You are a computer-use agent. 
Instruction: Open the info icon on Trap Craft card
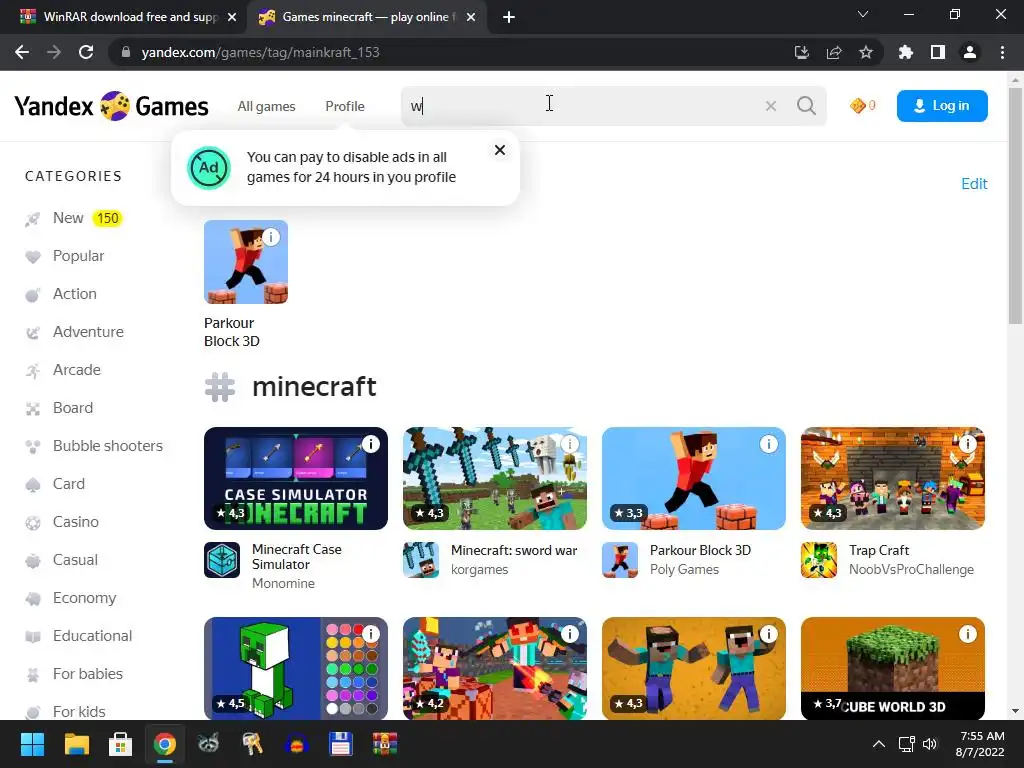[x=967, y=444]
